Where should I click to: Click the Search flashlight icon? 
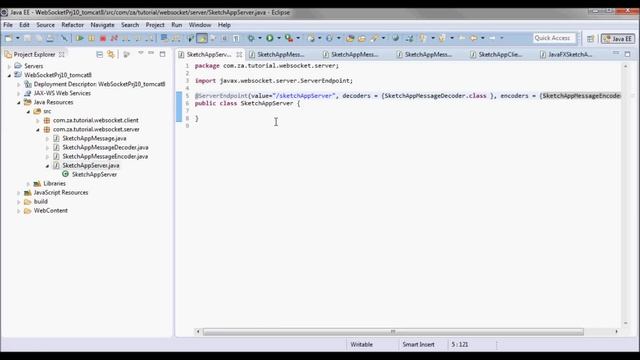tap(374, 38)
